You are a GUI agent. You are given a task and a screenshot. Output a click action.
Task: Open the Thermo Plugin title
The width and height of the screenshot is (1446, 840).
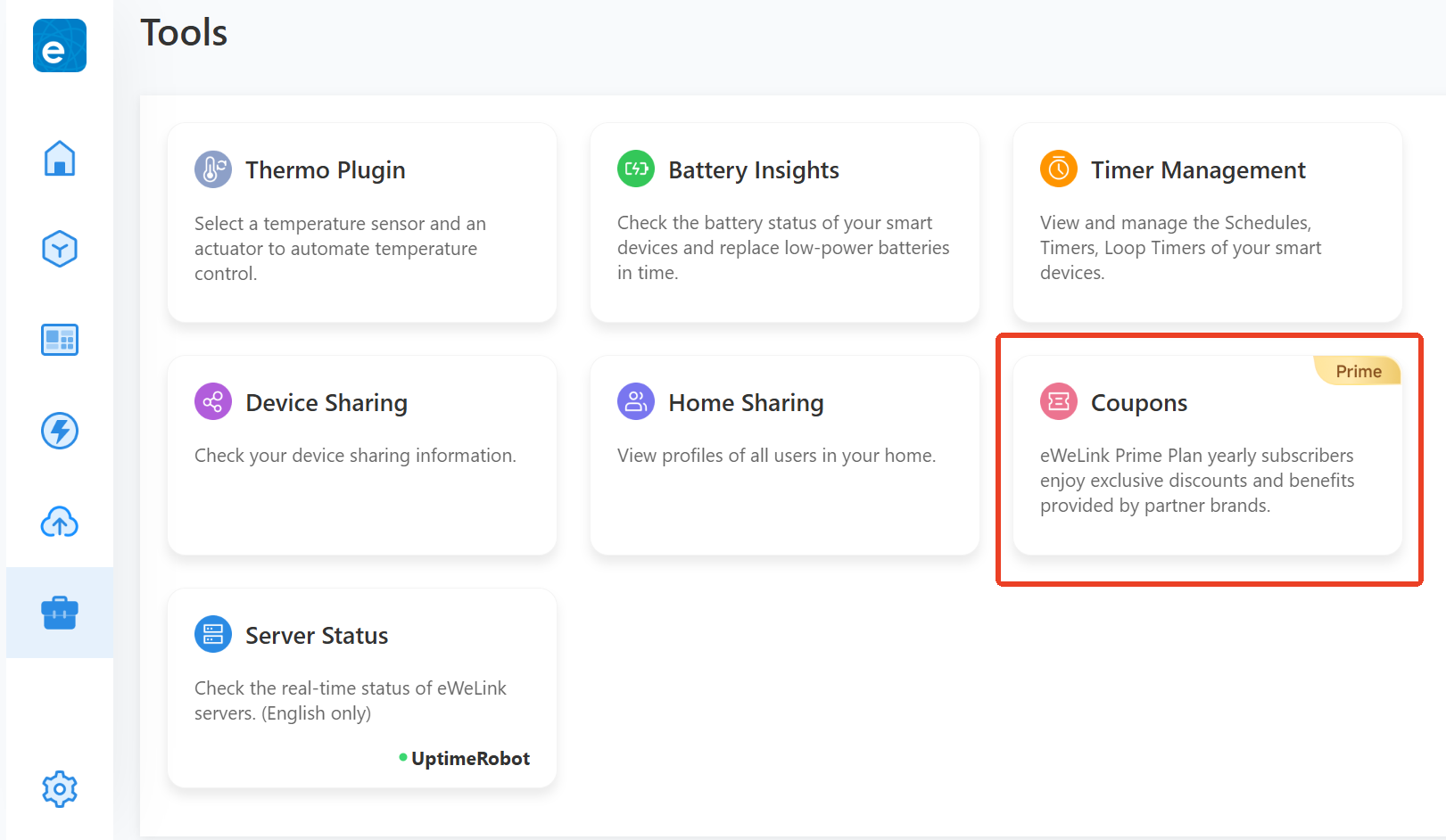tap(325, 170)
